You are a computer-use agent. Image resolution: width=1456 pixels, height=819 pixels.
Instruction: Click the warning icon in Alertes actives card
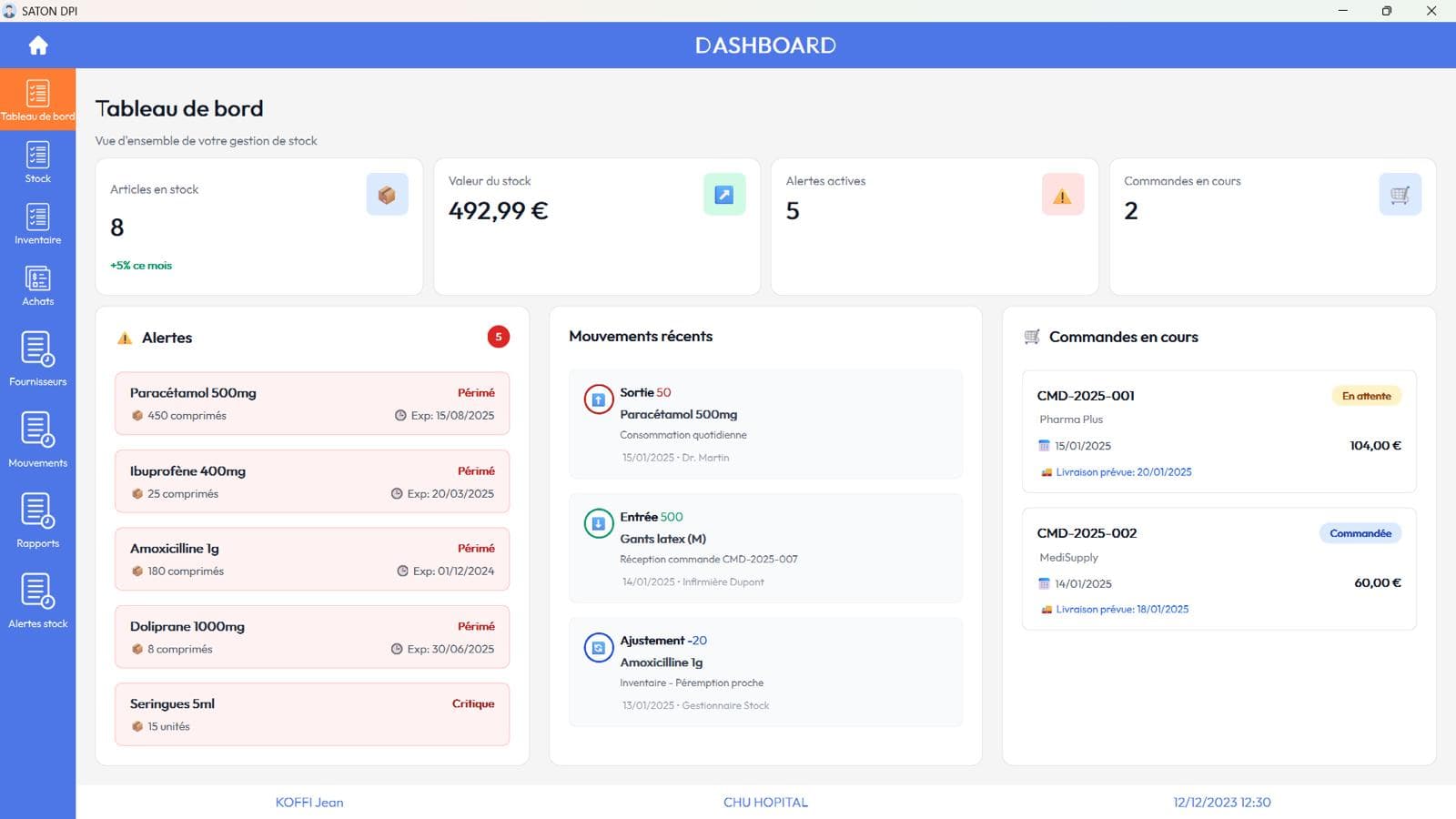coord(1062,195)
